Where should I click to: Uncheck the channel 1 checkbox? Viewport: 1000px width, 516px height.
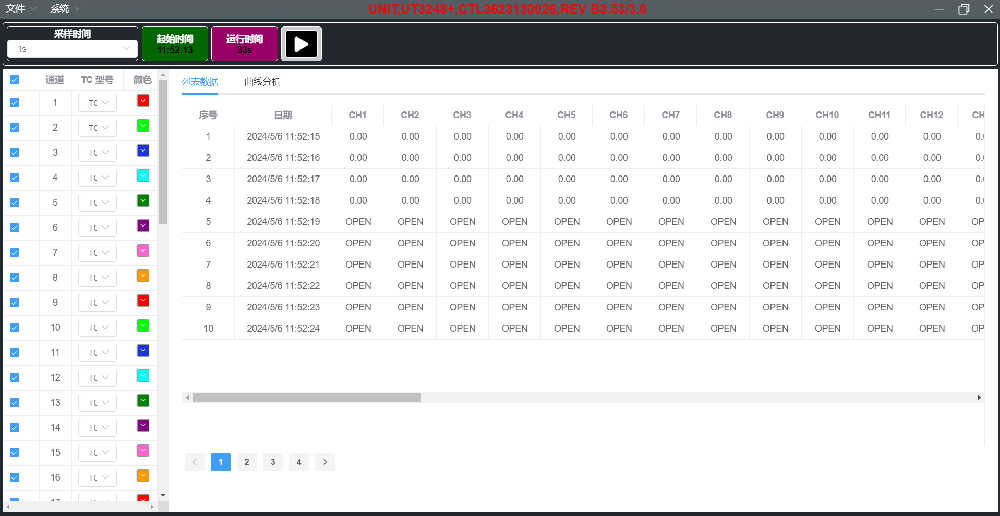coord(14,102)
